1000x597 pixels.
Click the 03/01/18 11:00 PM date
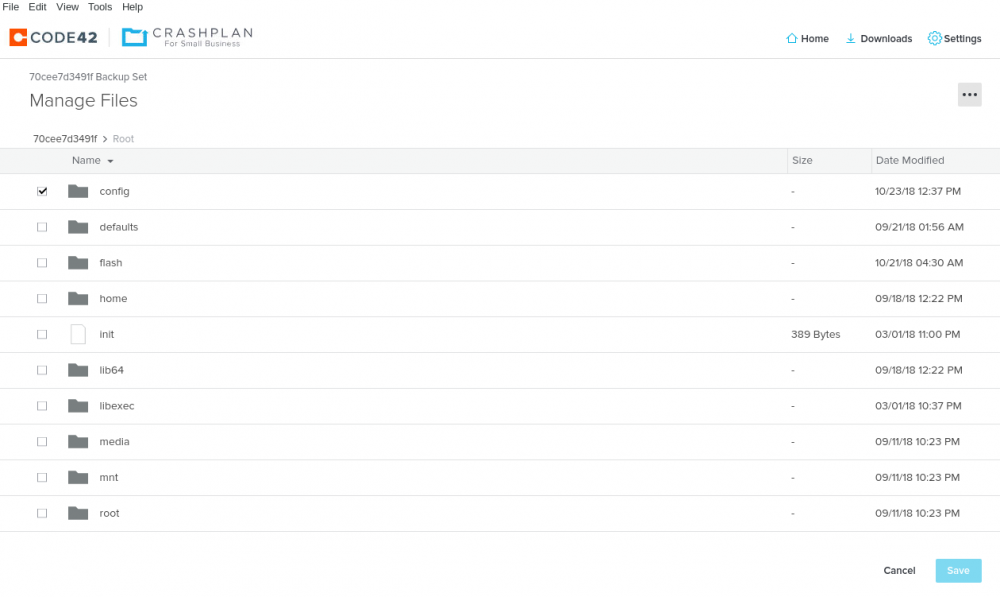(918, 334)
